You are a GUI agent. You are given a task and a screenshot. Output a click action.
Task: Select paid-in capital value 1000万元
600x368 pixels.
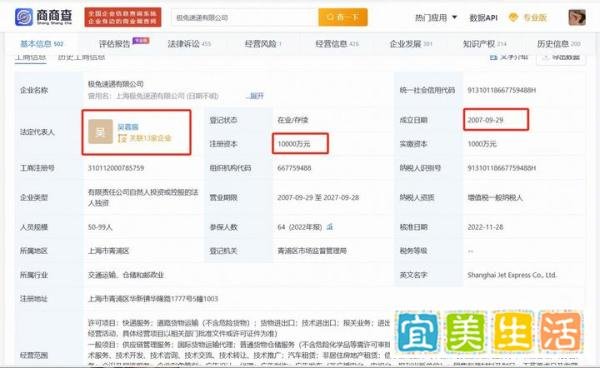click(x=482, y=144)
